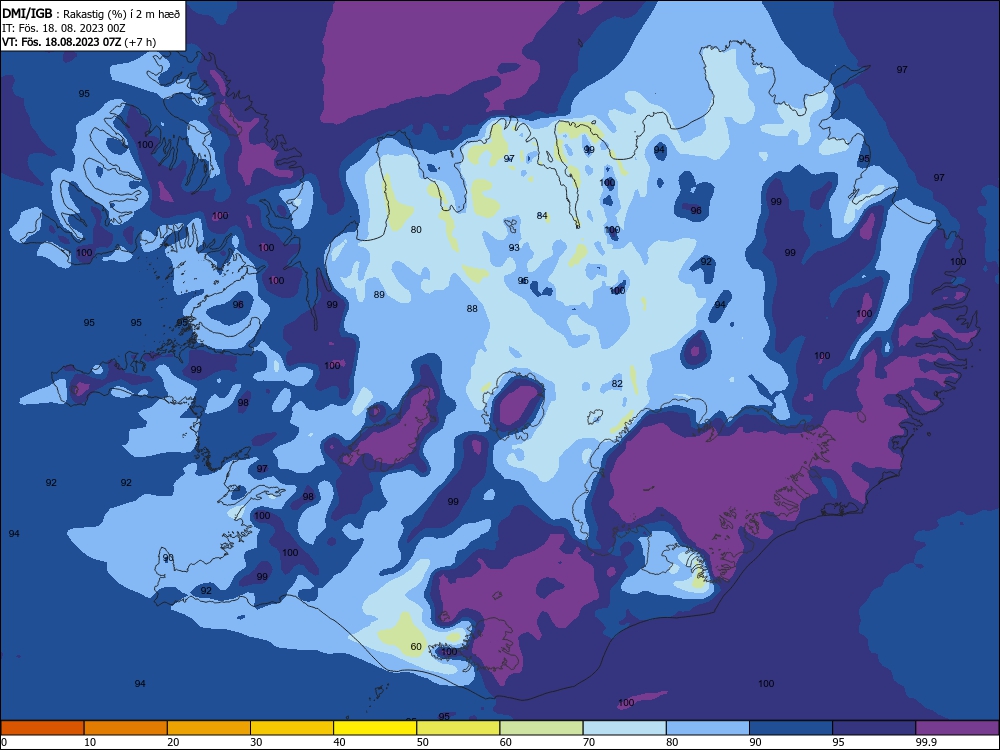Click the legend tick label '20'
1000x750 pixels.
[173, 742]
